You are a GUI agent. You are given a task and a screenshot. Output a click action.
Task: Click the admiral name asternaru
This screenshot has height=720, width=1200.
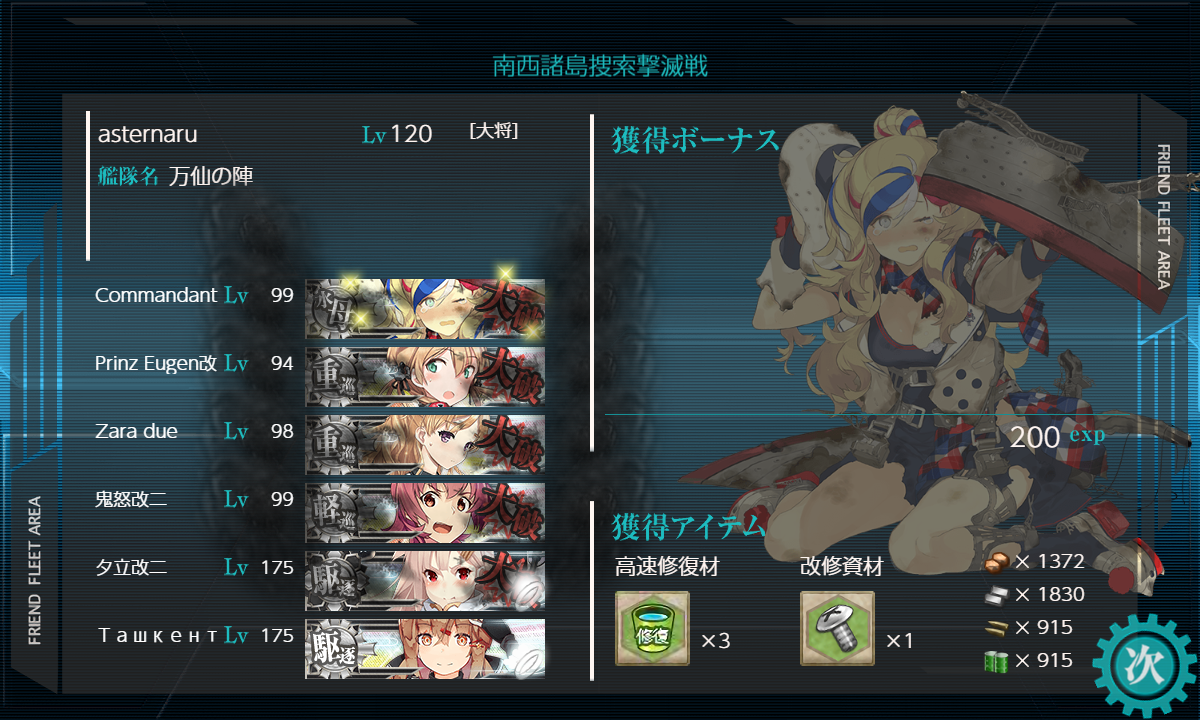(148, 134)
